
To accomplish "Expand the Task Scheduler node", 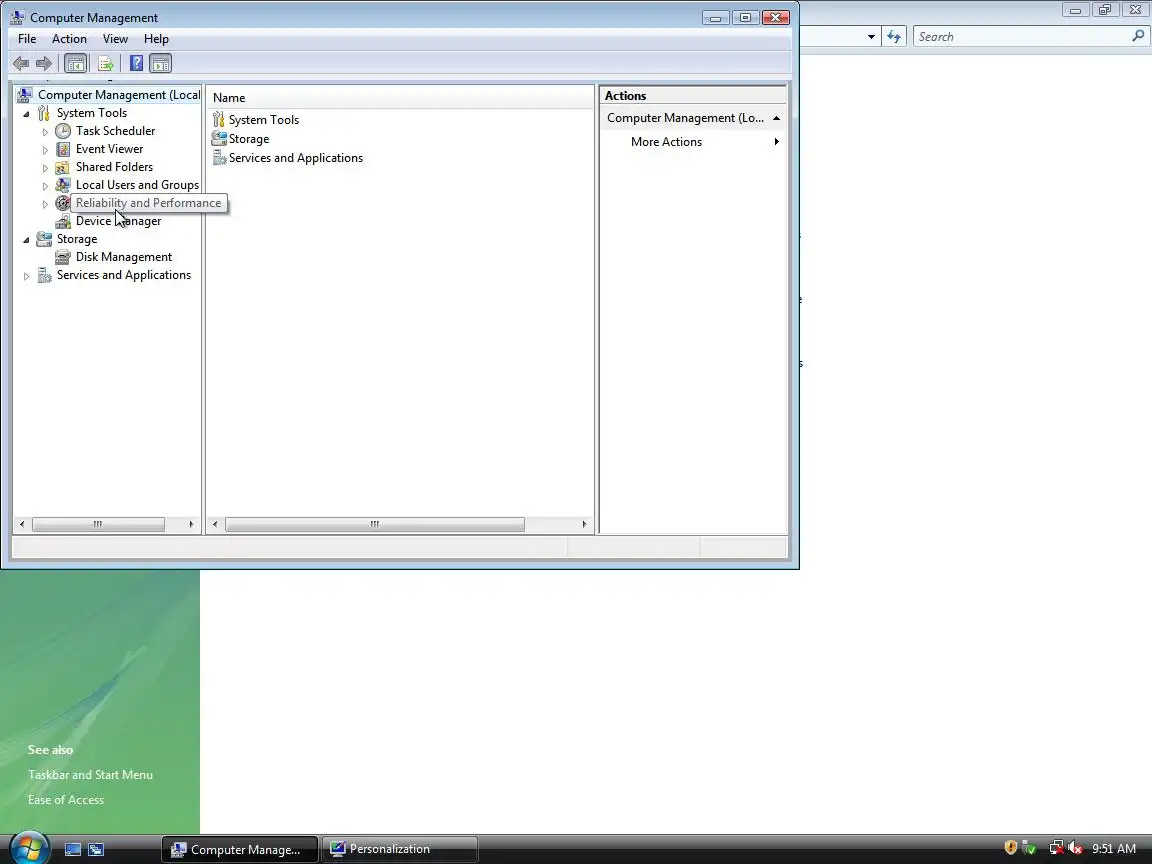I will 45,132.
